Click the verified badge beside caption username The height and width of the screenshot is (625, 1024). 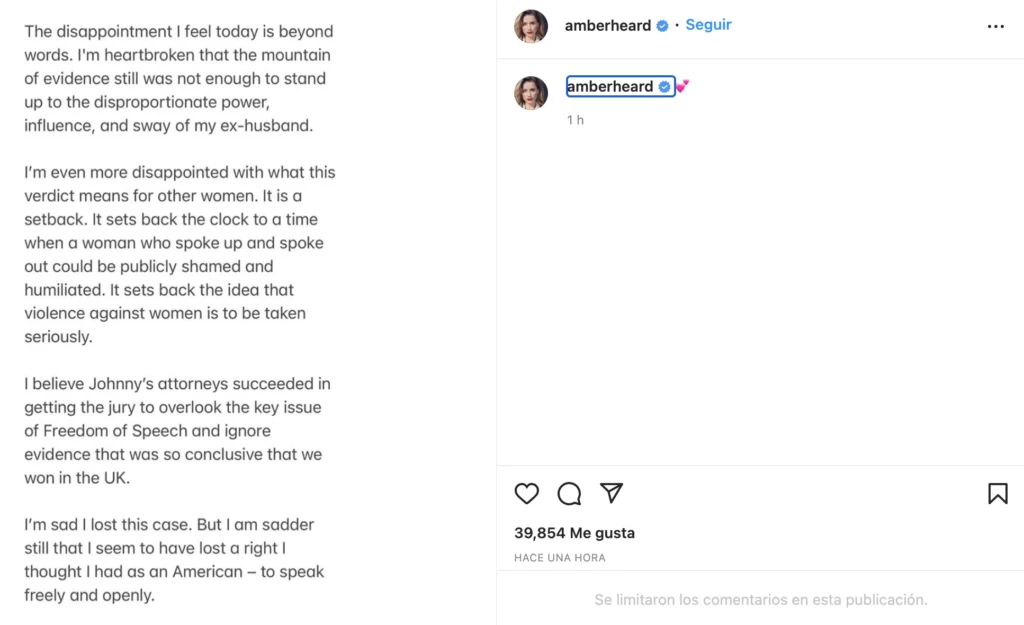point(664,87)
